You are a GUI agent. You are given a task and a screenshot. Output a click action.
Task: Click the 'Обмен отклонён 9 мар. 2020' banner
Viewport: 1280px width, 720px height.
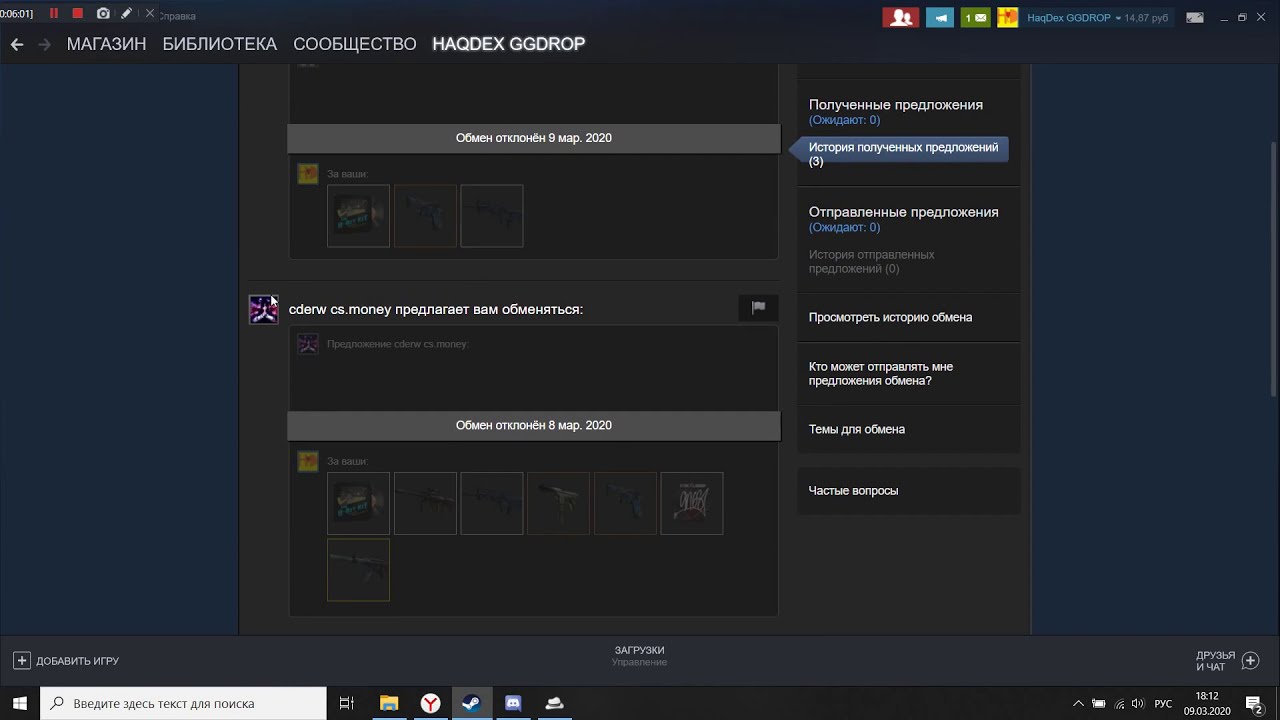tap(533, 138)
